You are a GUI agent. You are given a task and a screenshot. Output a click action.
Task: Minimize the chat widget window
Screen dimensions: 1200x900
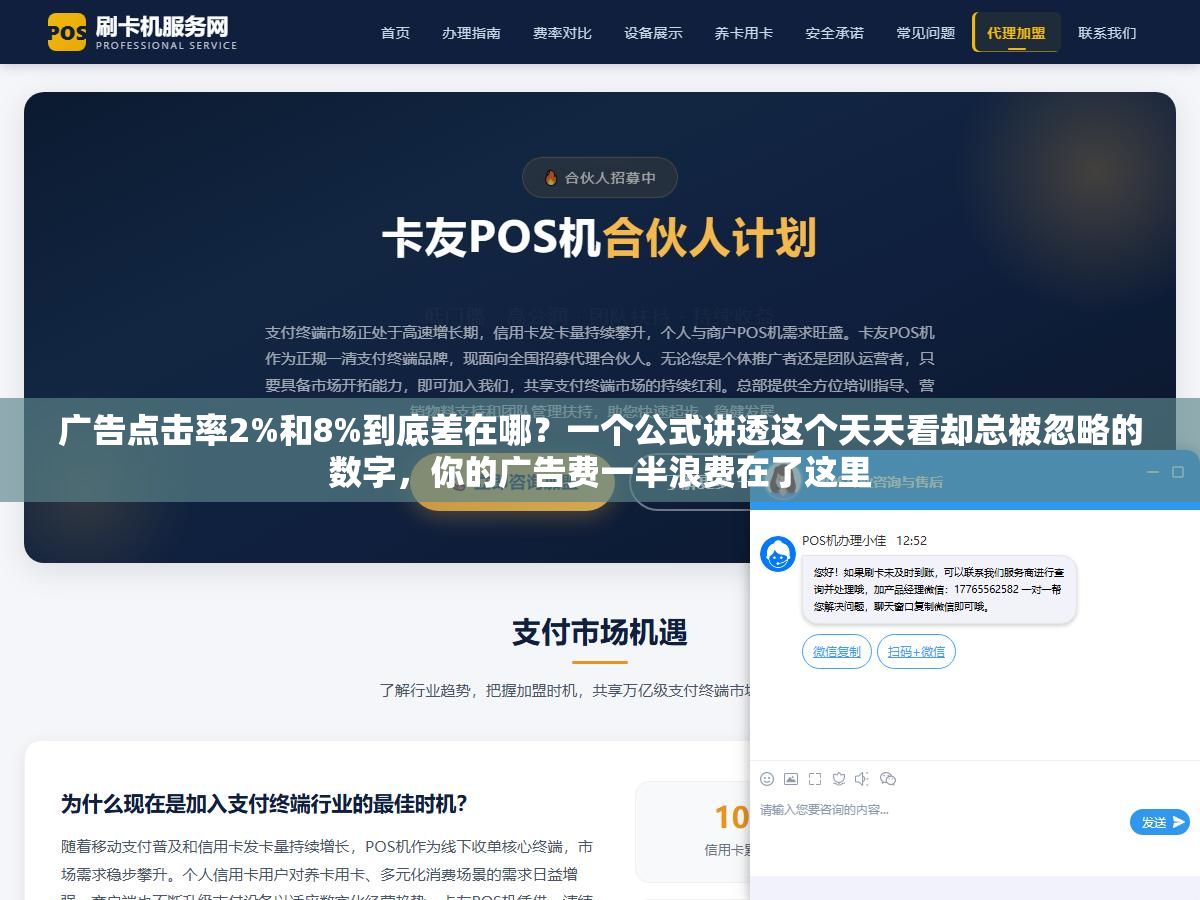pyautogui.click(x=1152, y=472)
